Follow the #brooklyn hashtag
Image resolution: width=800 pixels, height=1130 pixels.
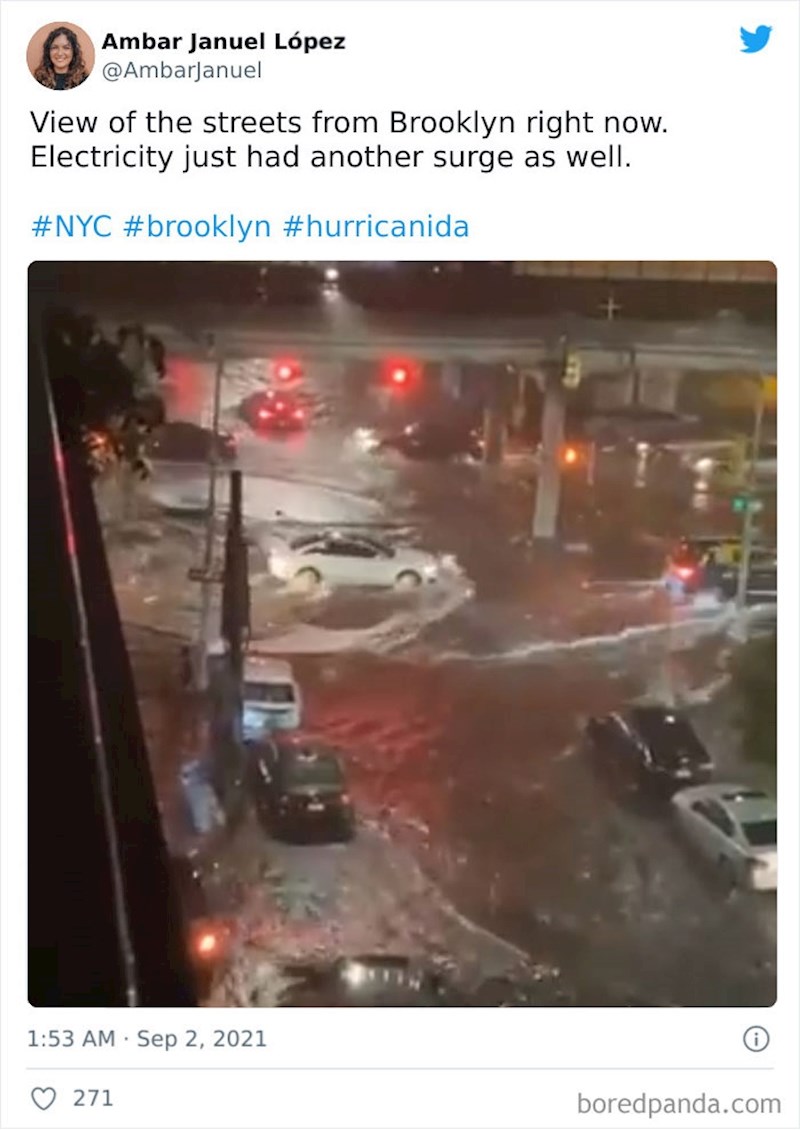(x=197, y=226)
